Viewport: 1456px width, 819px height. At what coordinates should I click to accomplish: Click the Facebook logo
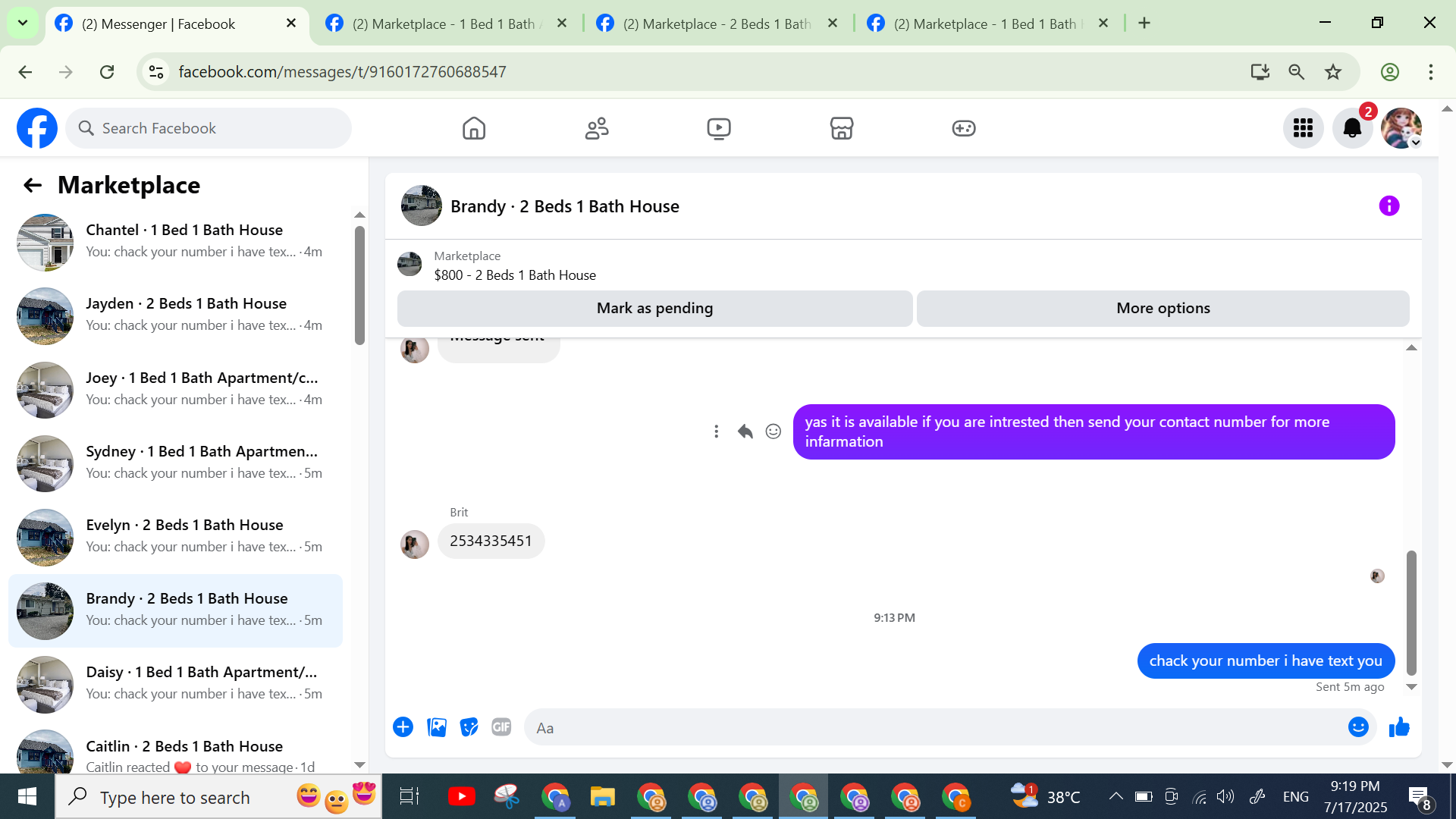(37, 128)
